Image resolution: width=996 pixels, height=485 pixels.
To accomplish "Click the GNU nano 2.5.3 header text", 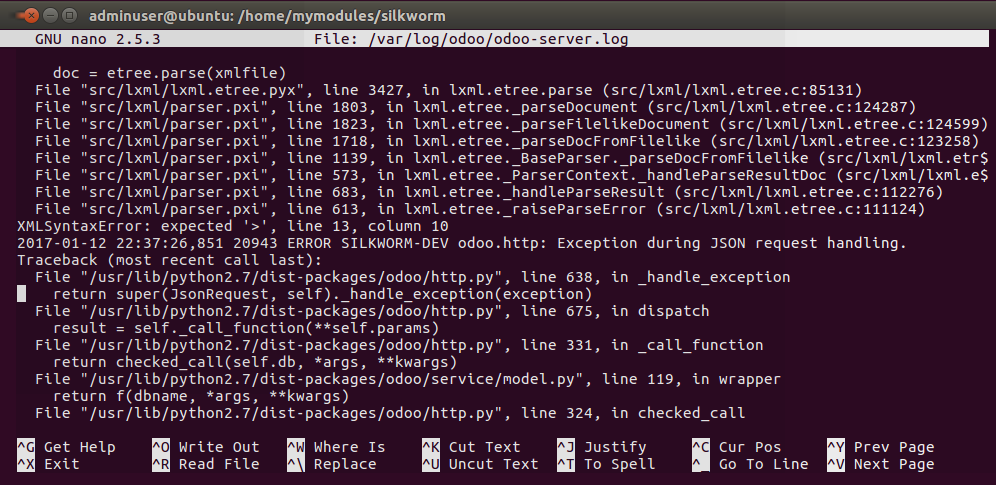I will pos(97,39).
